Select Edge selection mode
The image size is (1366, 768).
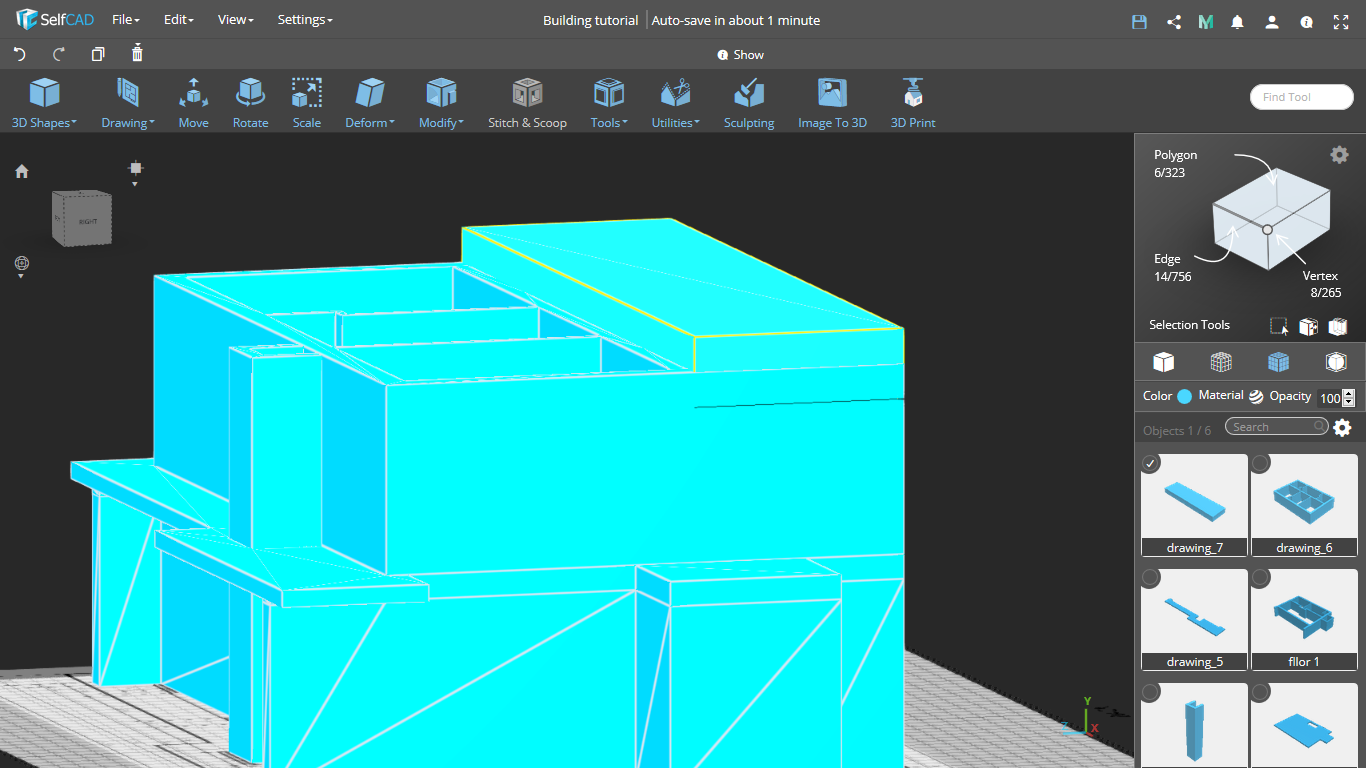pyautogui.click(x=1172, y=267)
